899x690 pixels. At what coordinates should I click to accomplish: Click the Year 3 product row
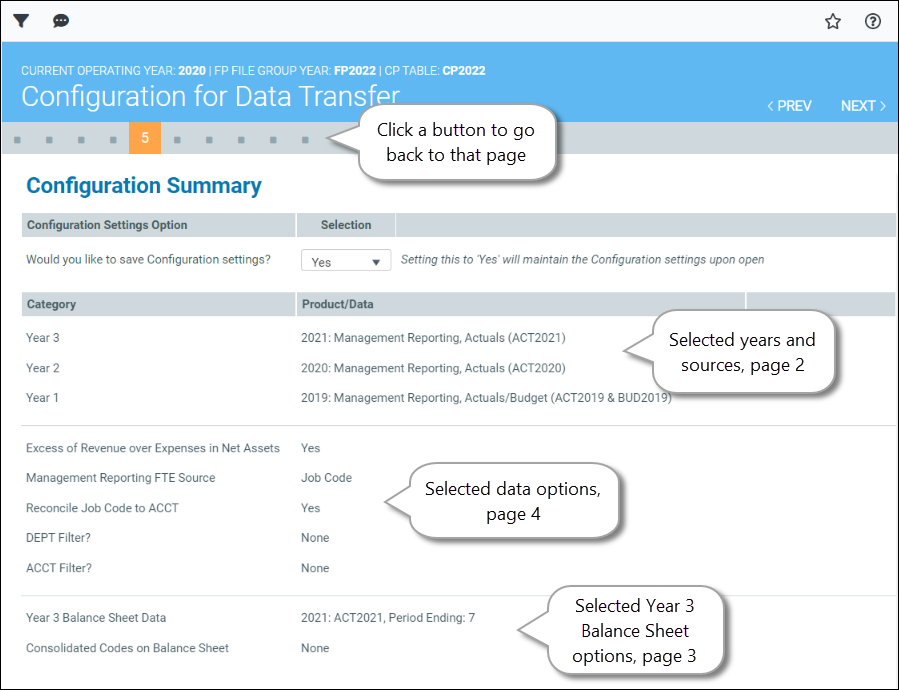click(x=440, y=338)
